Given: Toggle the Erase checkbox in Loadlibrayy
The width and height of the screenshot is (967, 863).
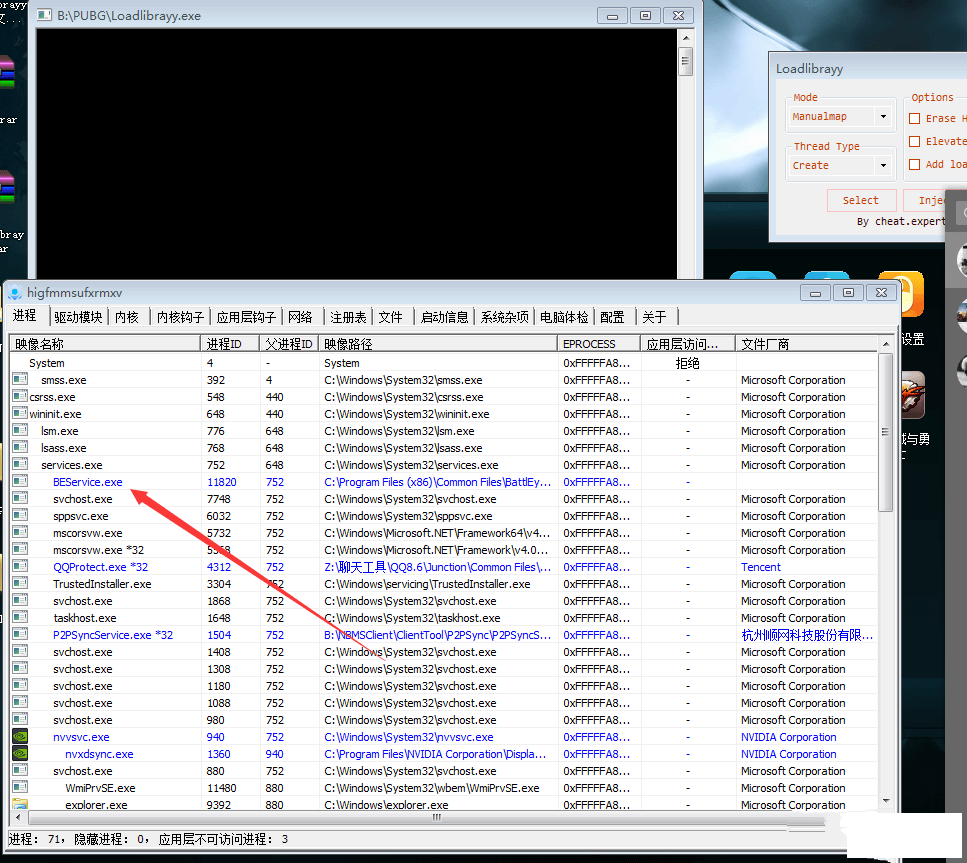Looking at the screenshot, I should (x=915, y=118).
